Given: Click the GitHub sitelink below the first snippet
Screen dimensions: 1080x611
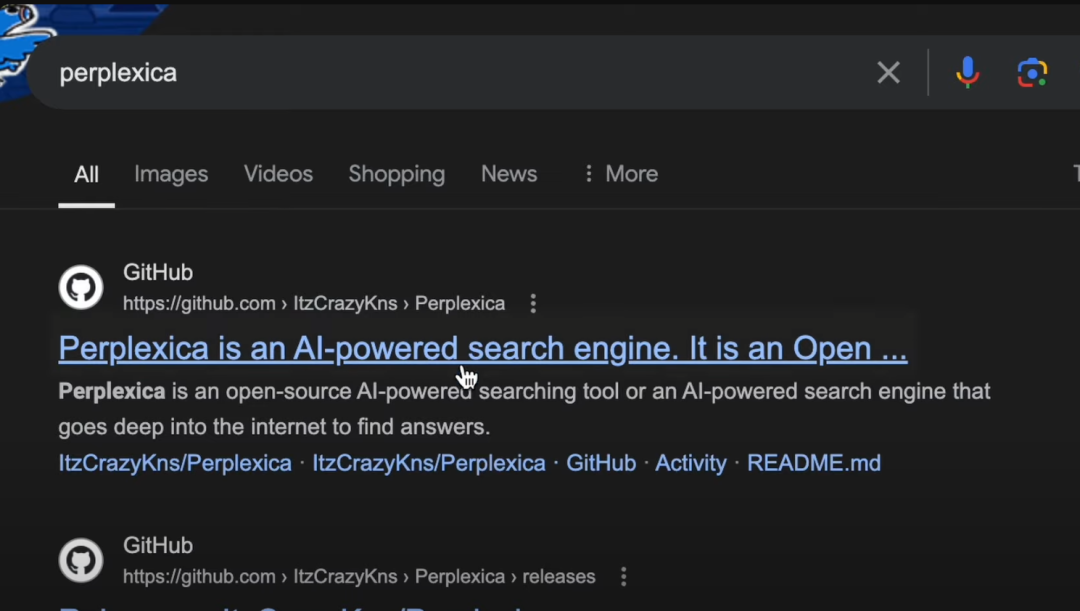Looking at the screenshot, I should (x=601, y=463).
